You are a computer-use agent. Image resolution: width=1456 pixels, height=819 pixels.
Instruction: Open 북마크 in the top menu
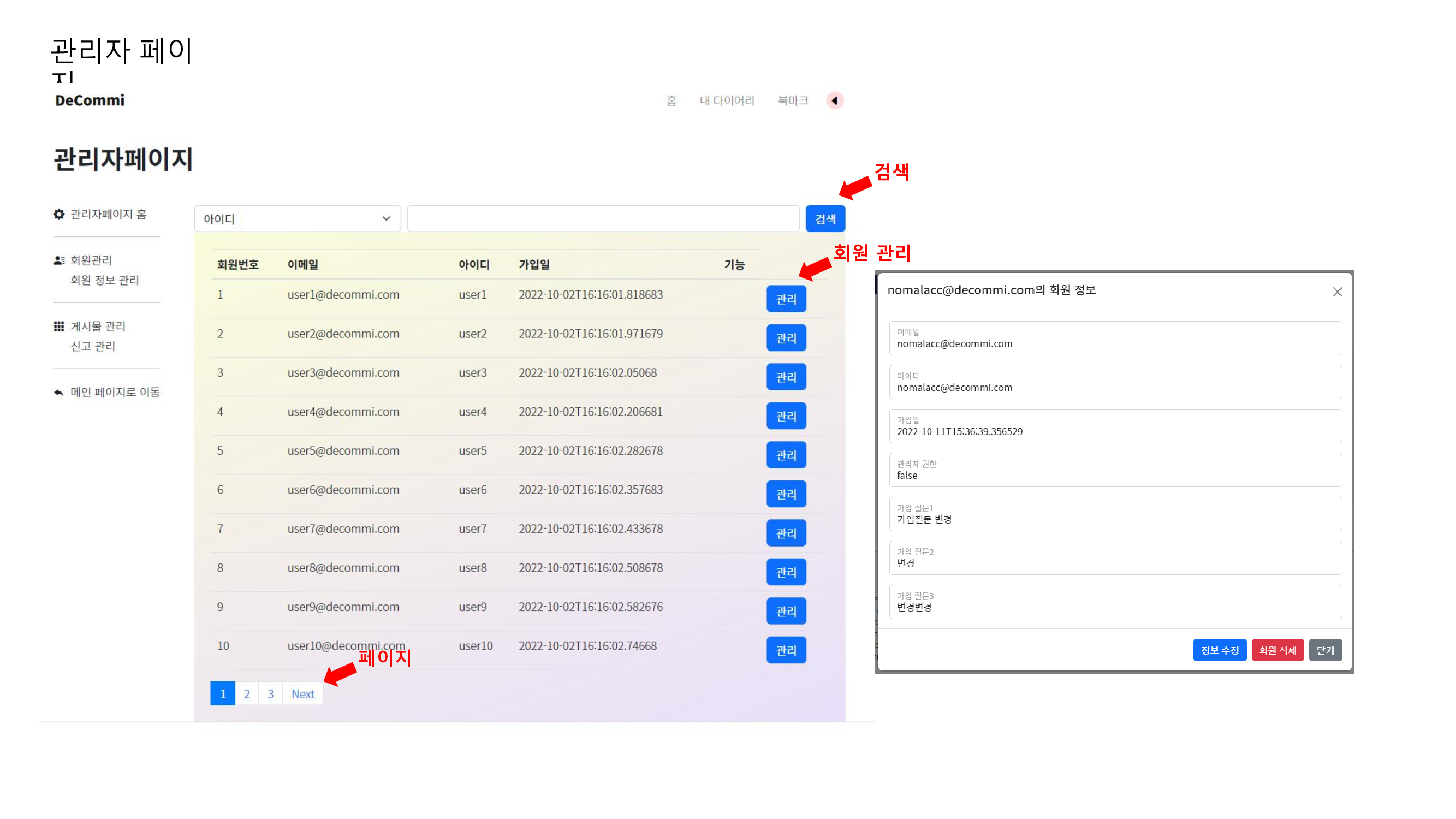[793, 100]
